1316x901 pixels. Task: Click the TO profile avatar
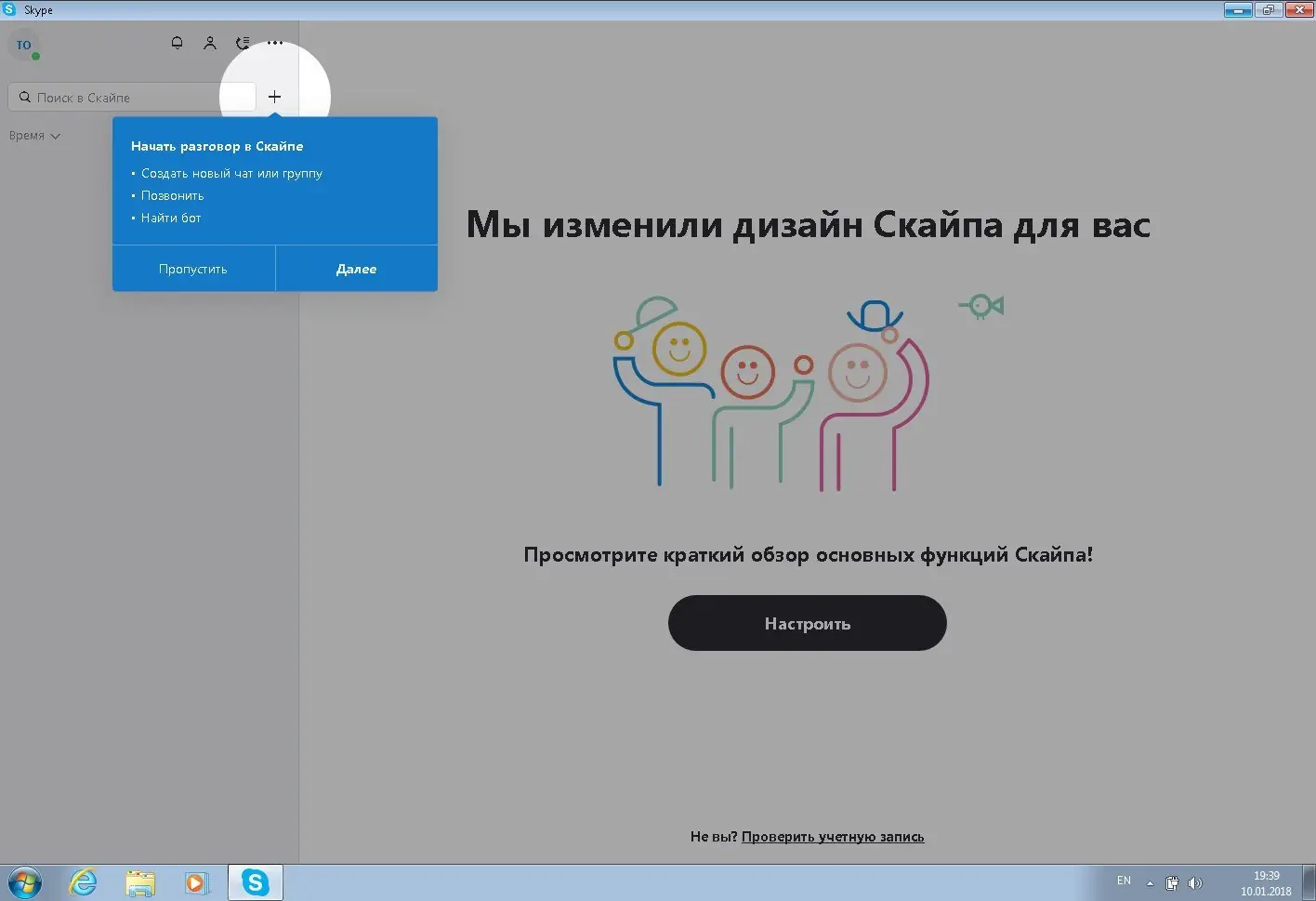pyautogui.click(x=23, y=44)
